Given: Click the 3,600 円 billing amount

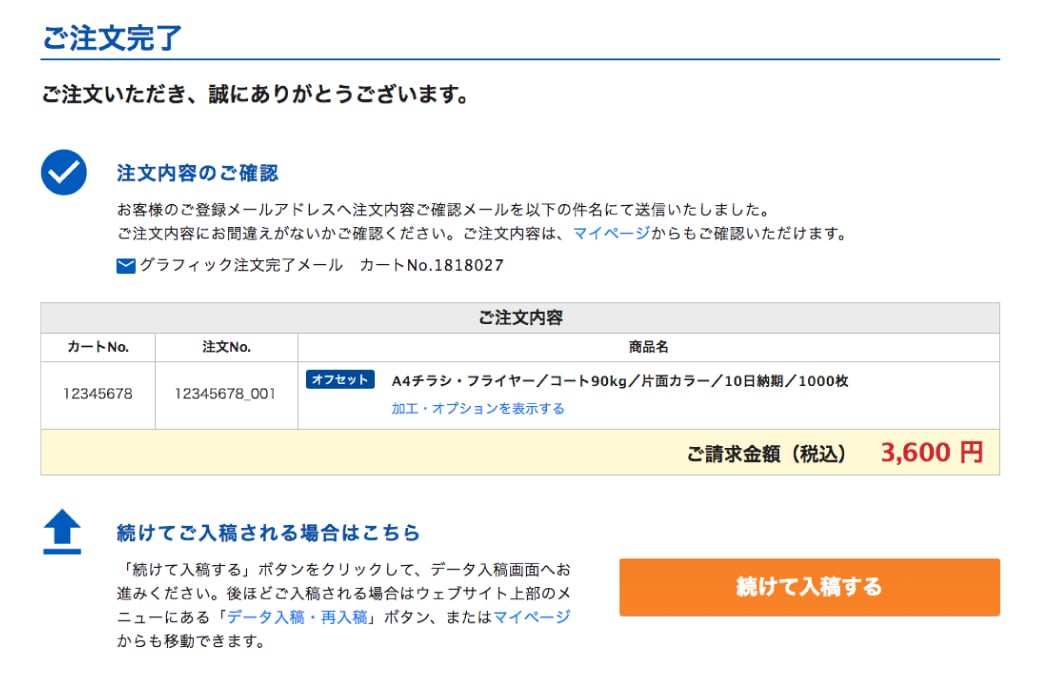Looking at the screenshot, I should click(x=932, y=453).
